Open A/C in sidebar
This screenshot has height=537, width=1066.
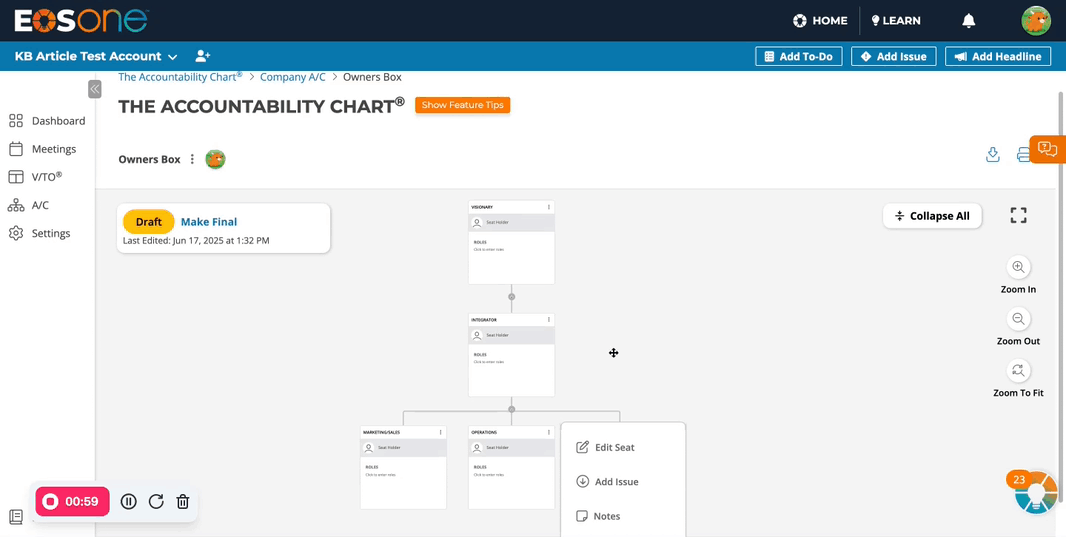pyautogui.click(x=28, y=205)
